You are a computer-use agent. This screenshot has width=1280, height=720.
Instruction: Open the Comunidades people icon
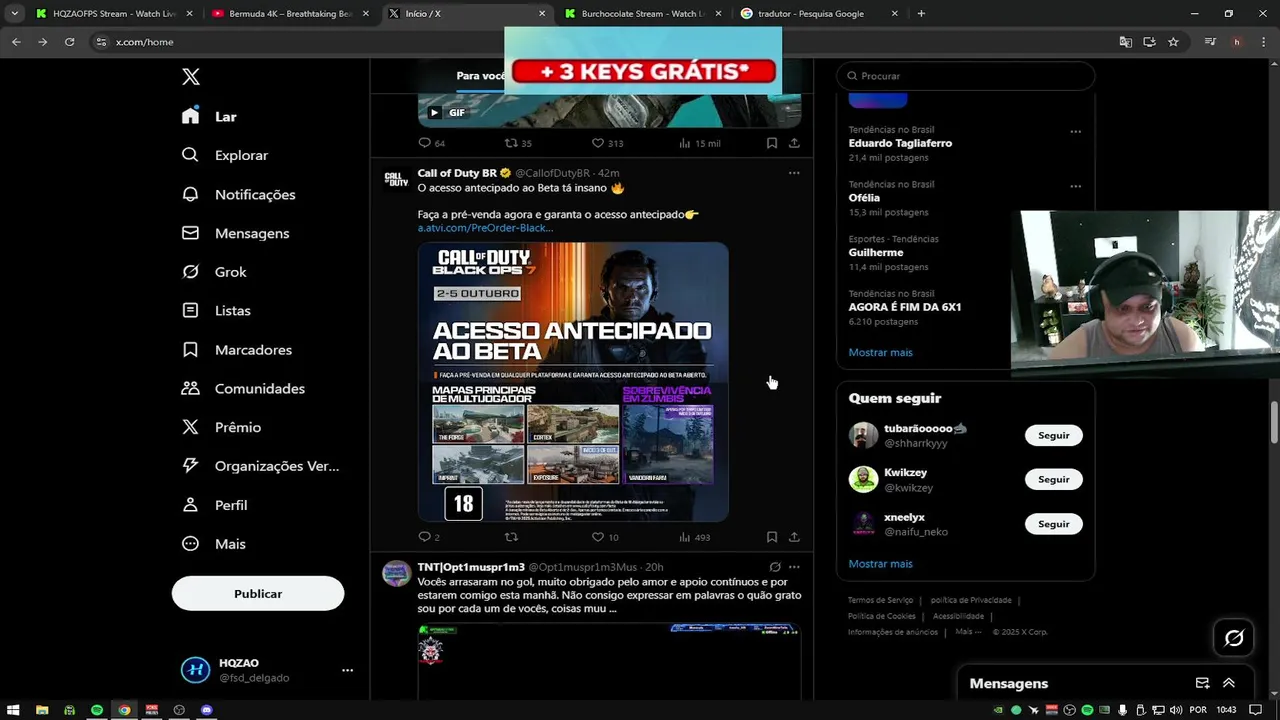pyautogui.click(x=190, y=388)
